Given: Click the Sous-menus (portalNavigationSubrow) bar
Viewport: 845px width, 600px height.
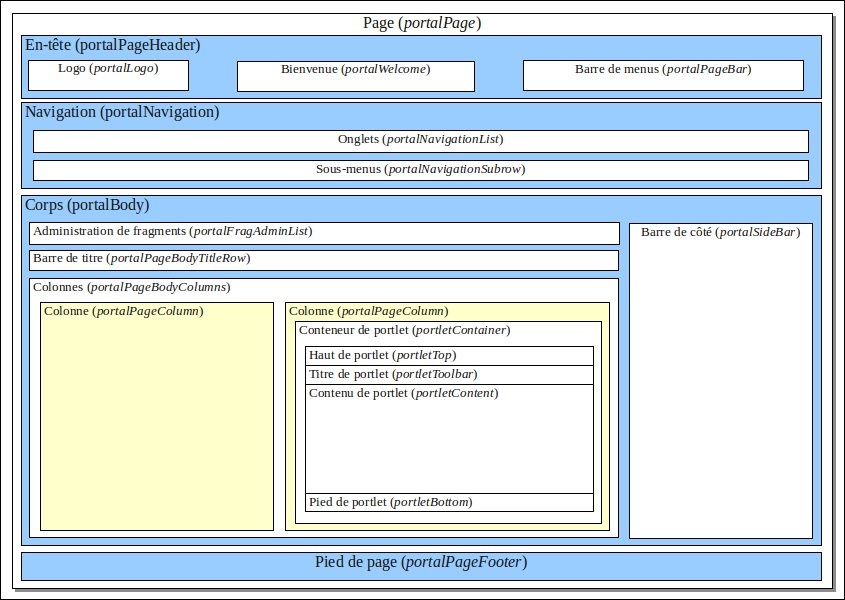Looking at the screenshot, I should 420,170.
